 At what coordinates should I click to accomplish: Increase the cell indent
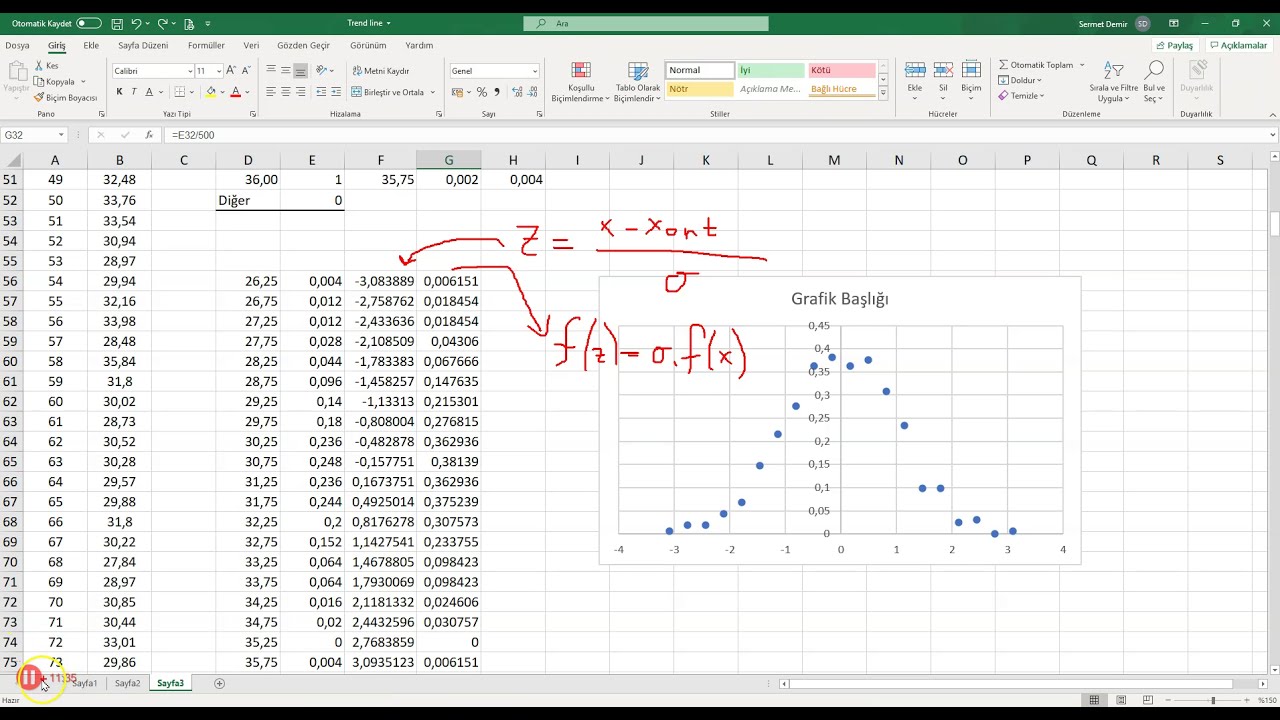pyautogui.click(x=336, y=92)
